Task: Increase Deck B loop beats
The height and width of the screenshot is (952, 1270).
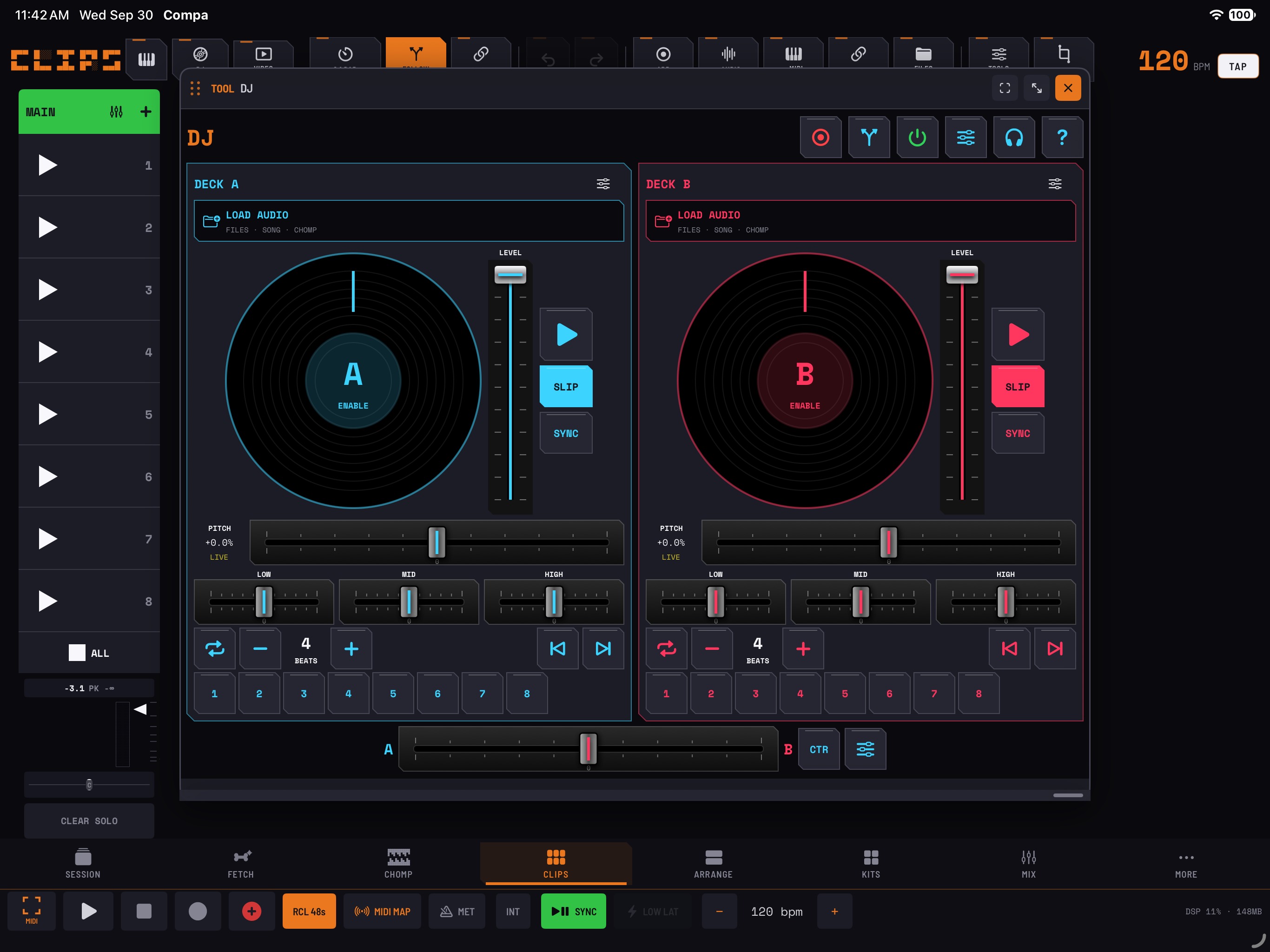Action: coord(803,649)
